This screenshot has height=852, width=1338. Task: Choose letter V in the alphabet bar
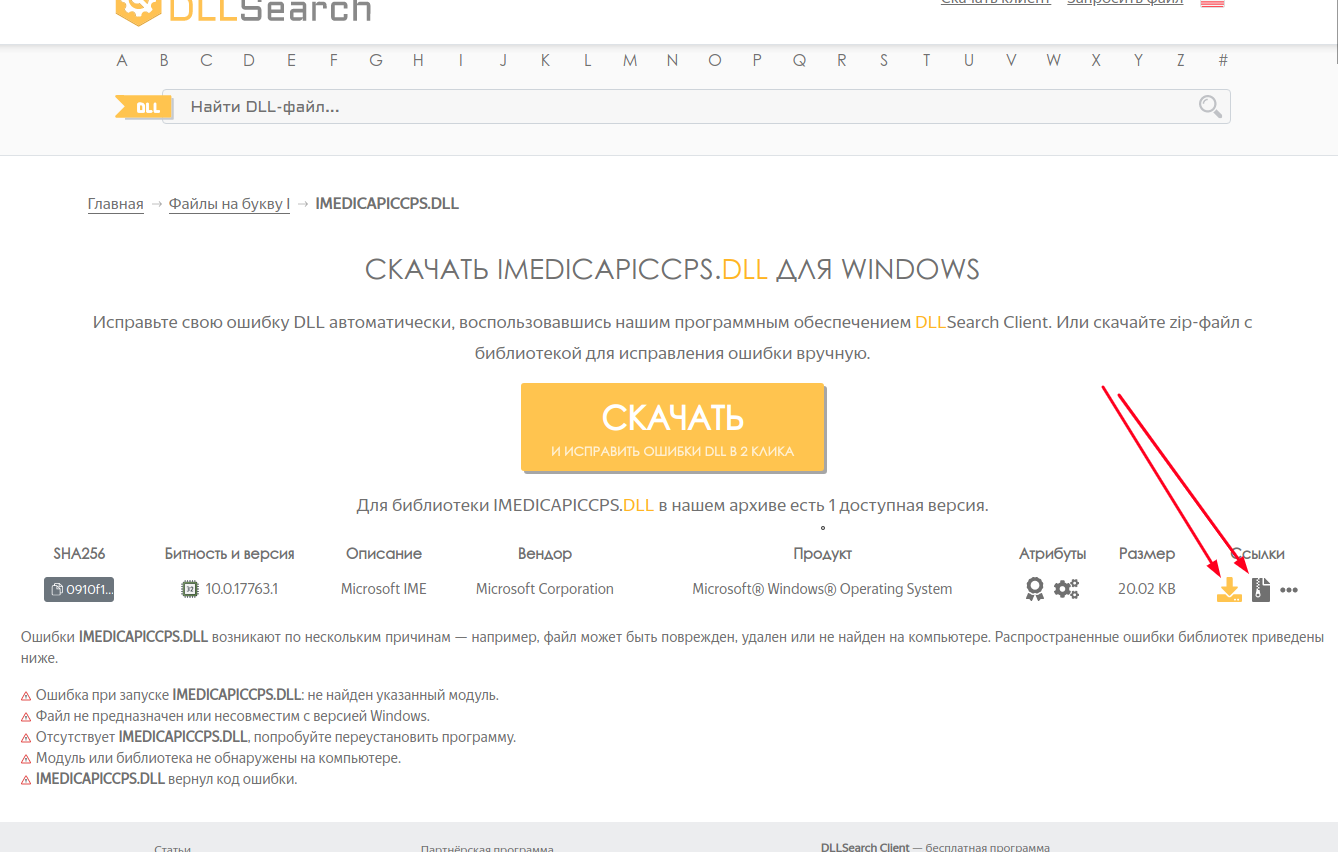[1011, 60]
